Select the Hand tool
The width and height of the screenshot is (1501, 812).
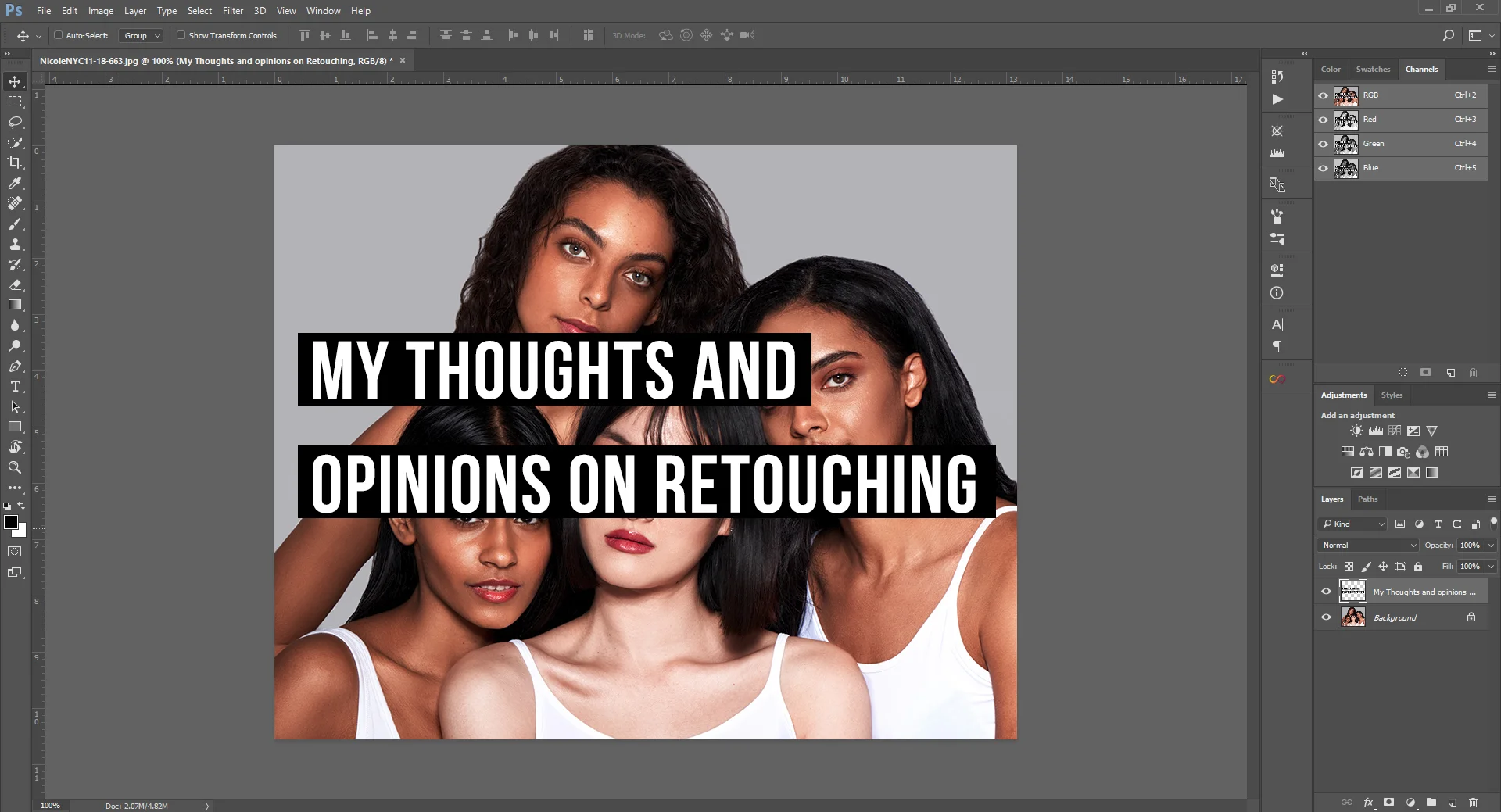click(x=15, y=447)
